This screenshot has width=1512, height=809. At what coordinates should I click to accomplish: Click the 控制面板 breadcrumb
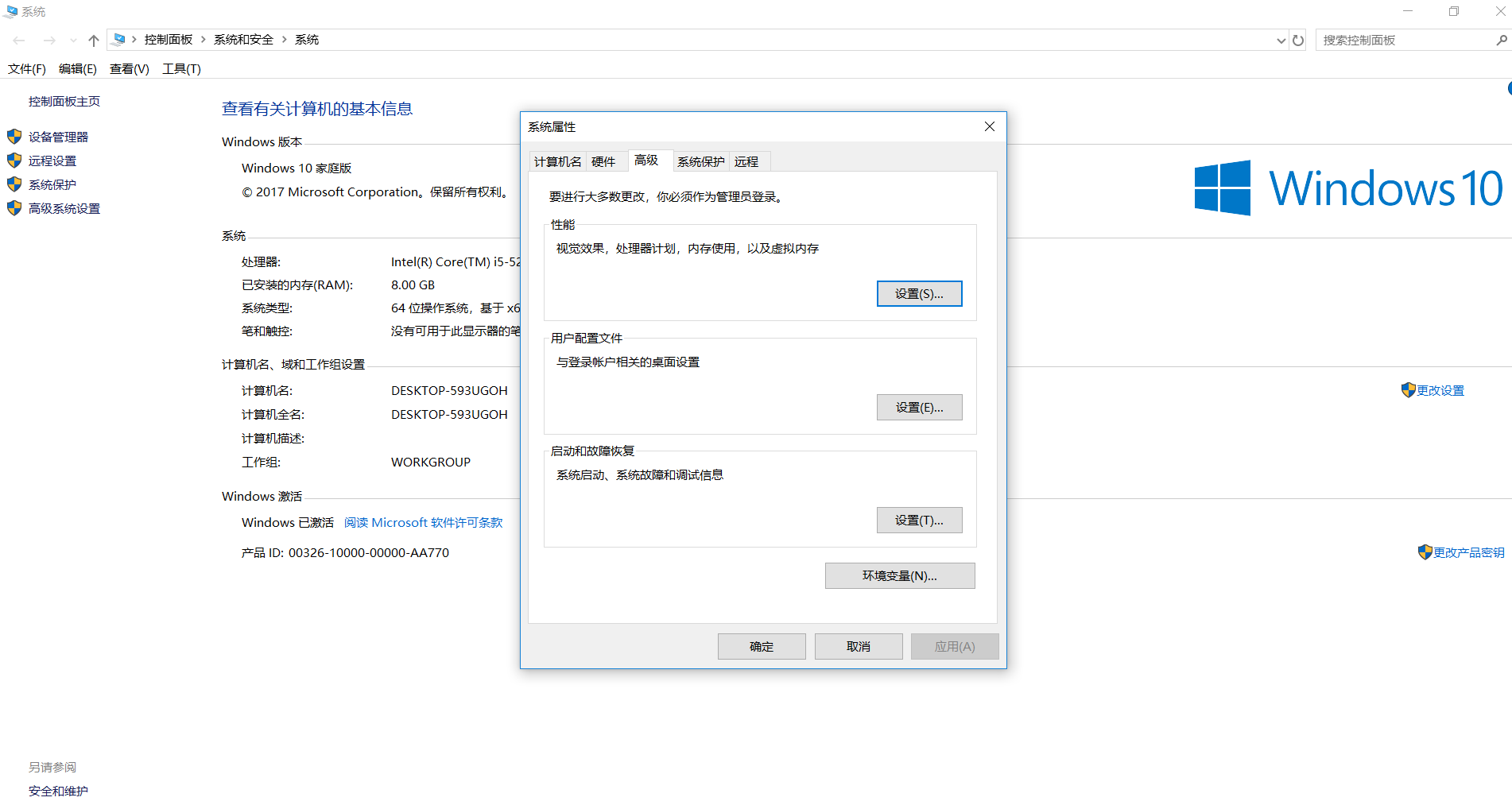pyautogui.click(x=169, y=39)
